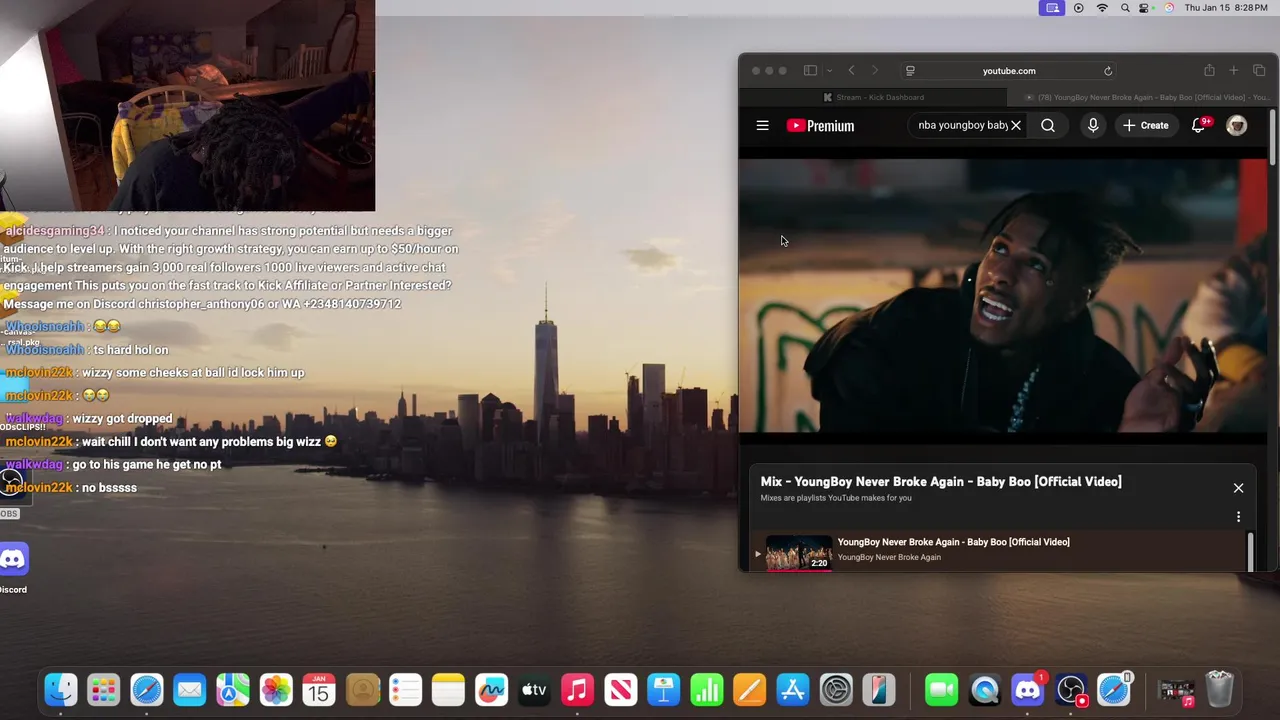Click the Mix playlist panel scrollbar
1280x720 pixels.
tap(1250, 552)
